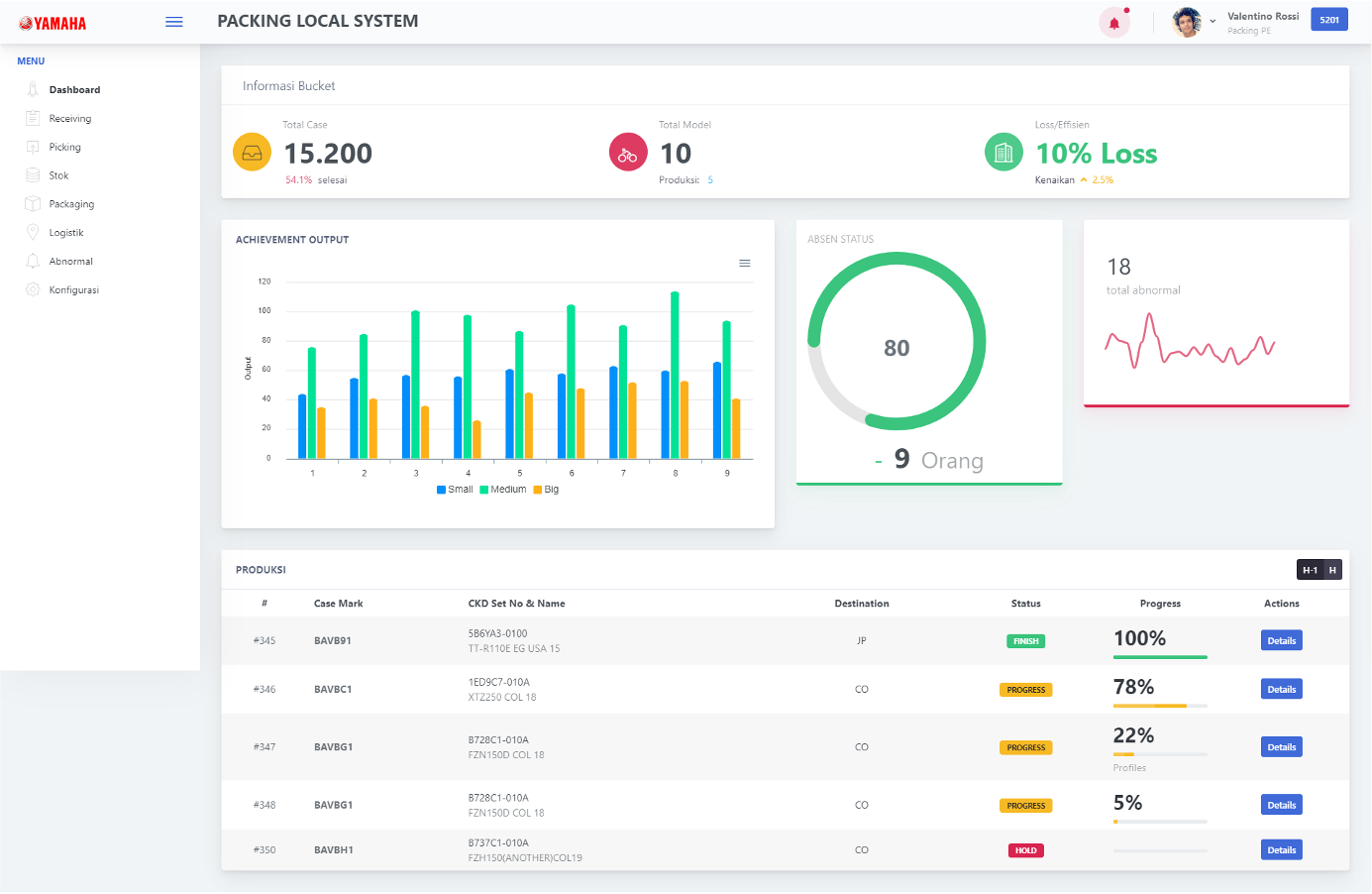
Task: Click the blue 5201 badge button
Action: 1328,20
